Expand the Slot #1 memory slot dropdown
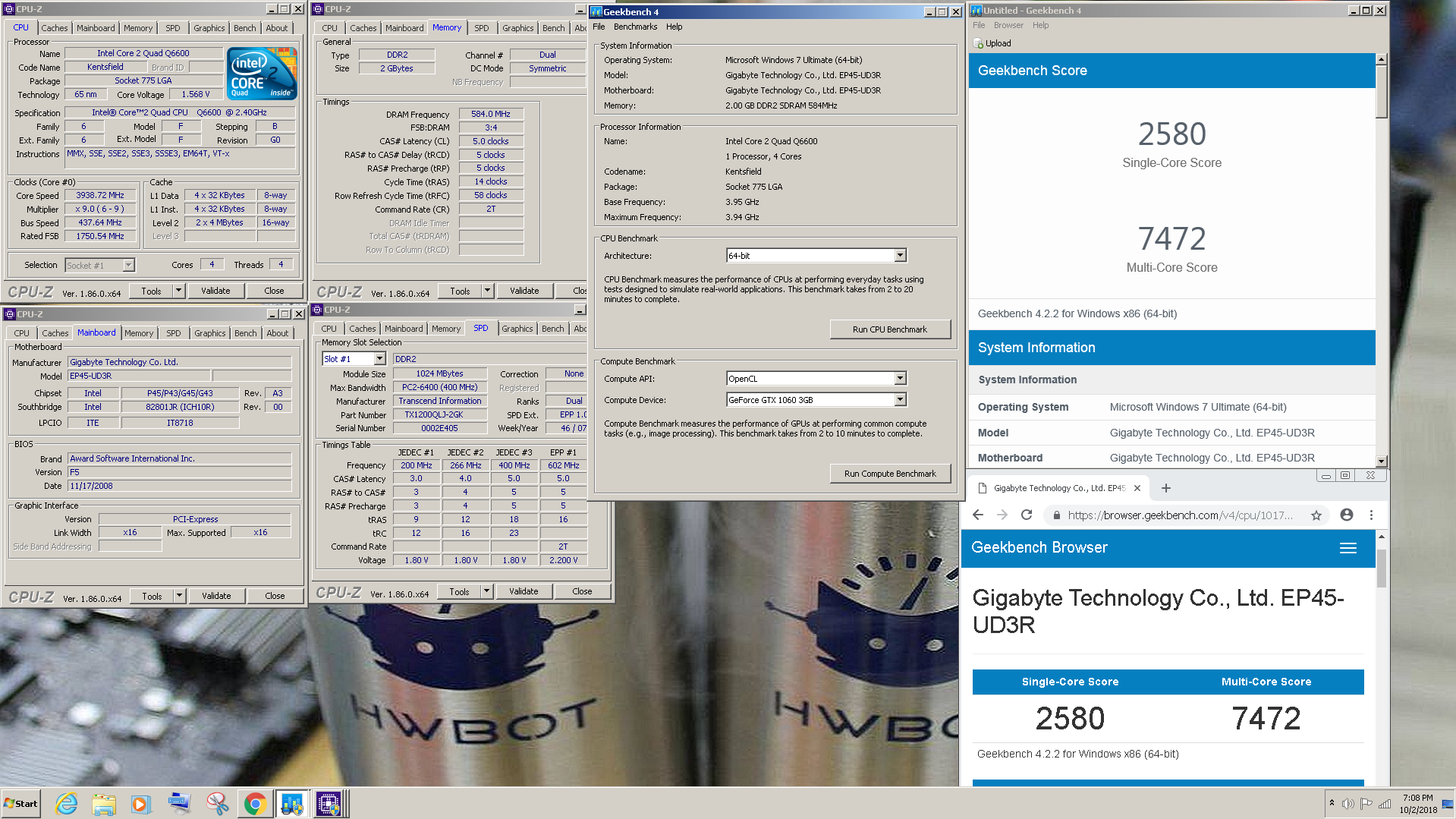The image size is (1456, 819). coord(379,359)
